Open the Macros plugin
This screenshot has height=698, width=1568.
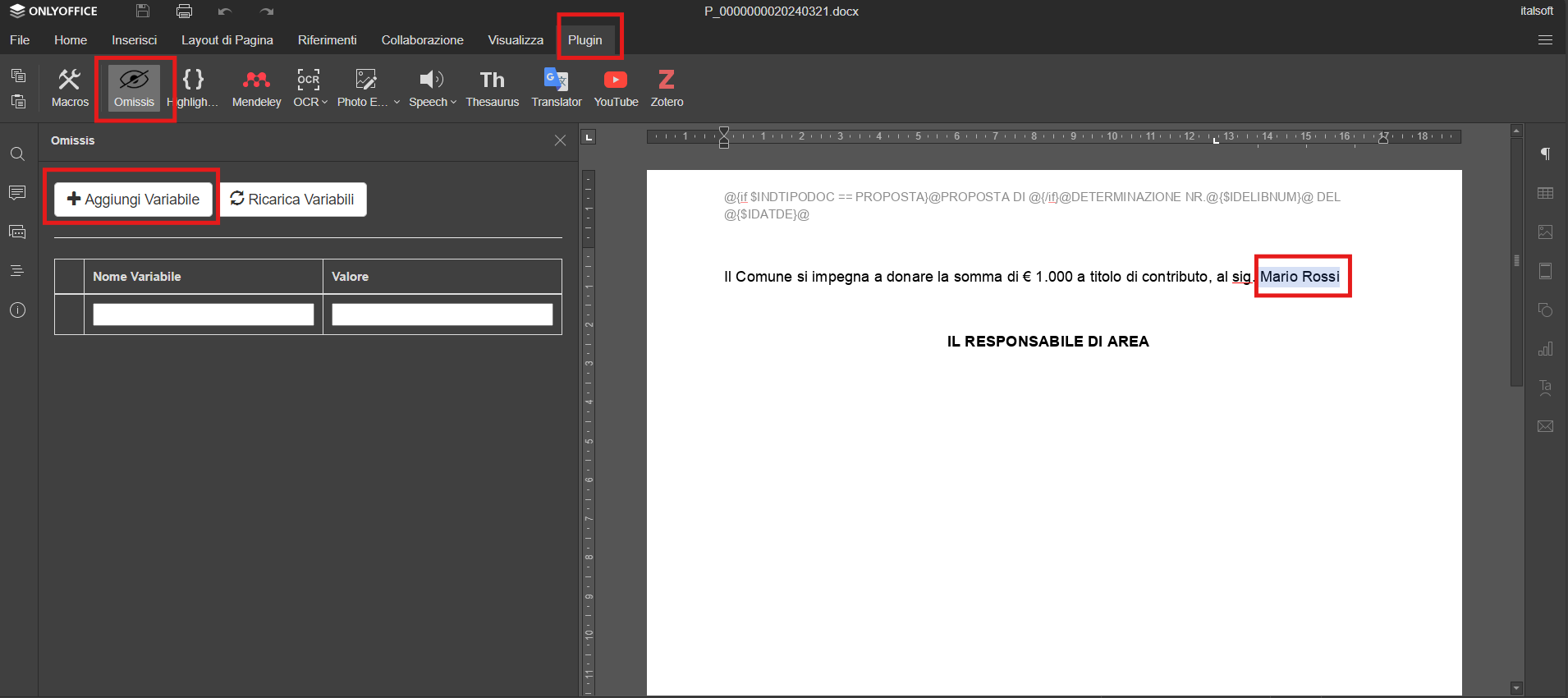[70, 88]
